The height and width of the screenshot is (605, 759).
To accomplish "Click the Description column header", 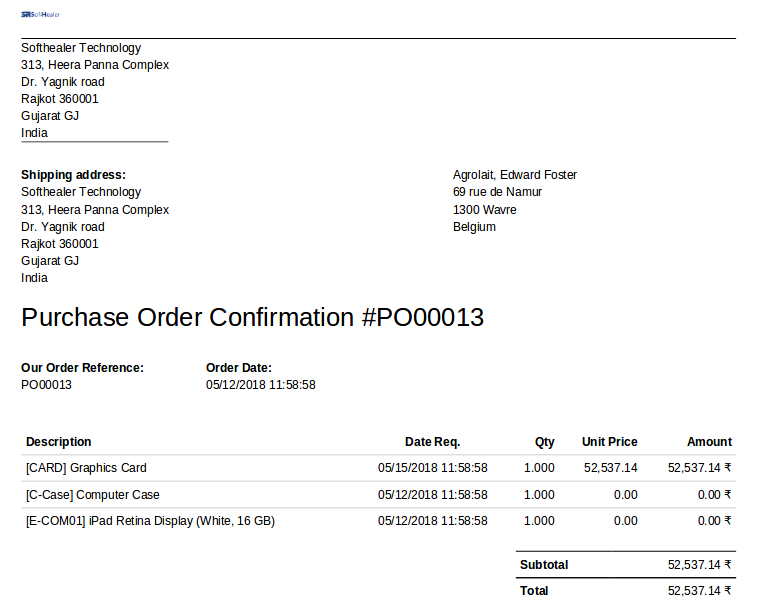I will coord(58,442).
